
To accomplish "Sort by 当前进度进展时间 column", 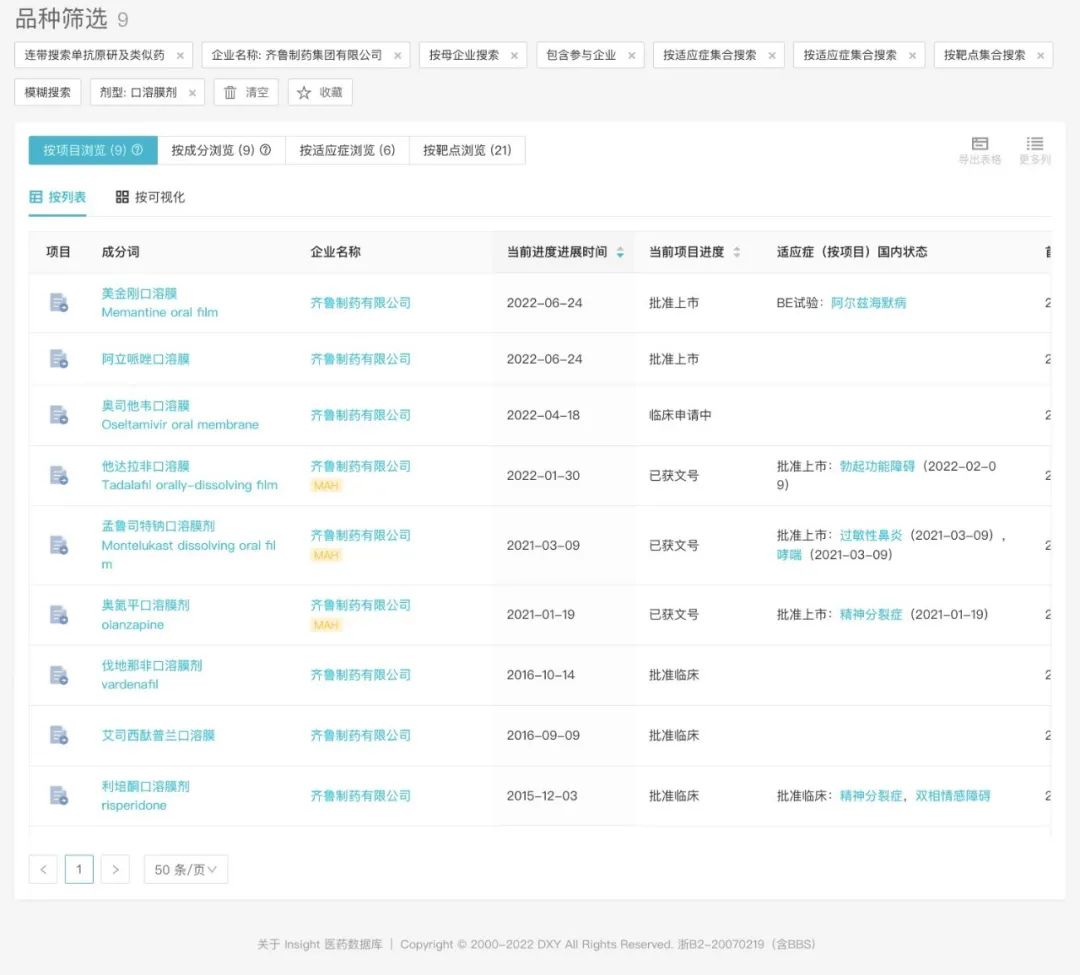I will [620, 253].
